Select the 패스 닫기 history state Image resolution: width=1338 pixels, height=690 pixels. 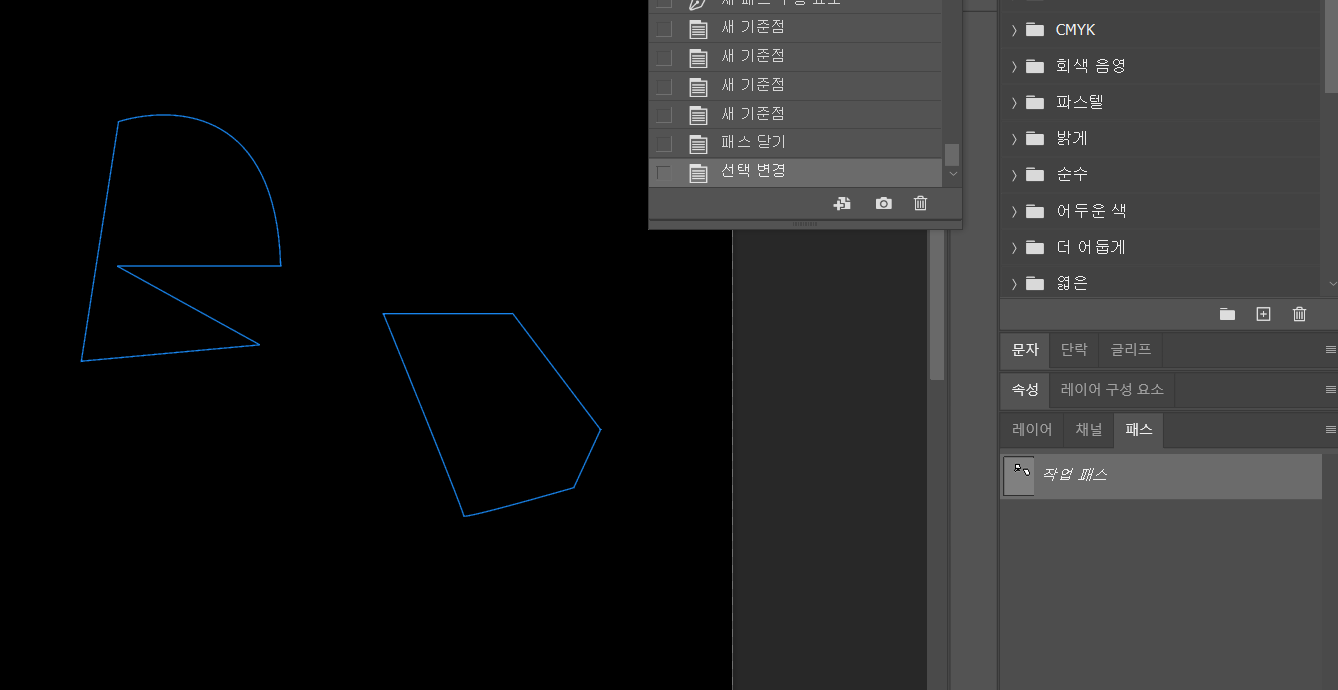tap(753, 143)
